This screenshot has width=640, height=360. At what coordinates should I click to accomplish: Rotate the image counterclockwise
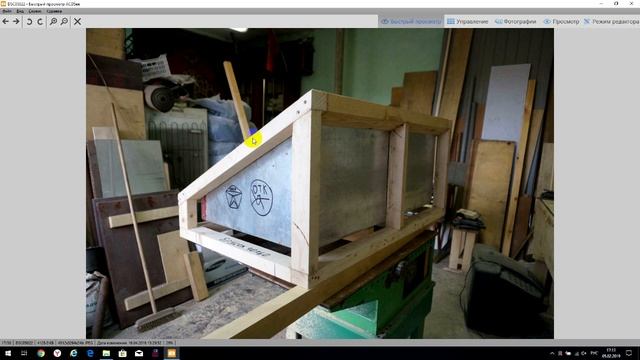pos(29,22)
